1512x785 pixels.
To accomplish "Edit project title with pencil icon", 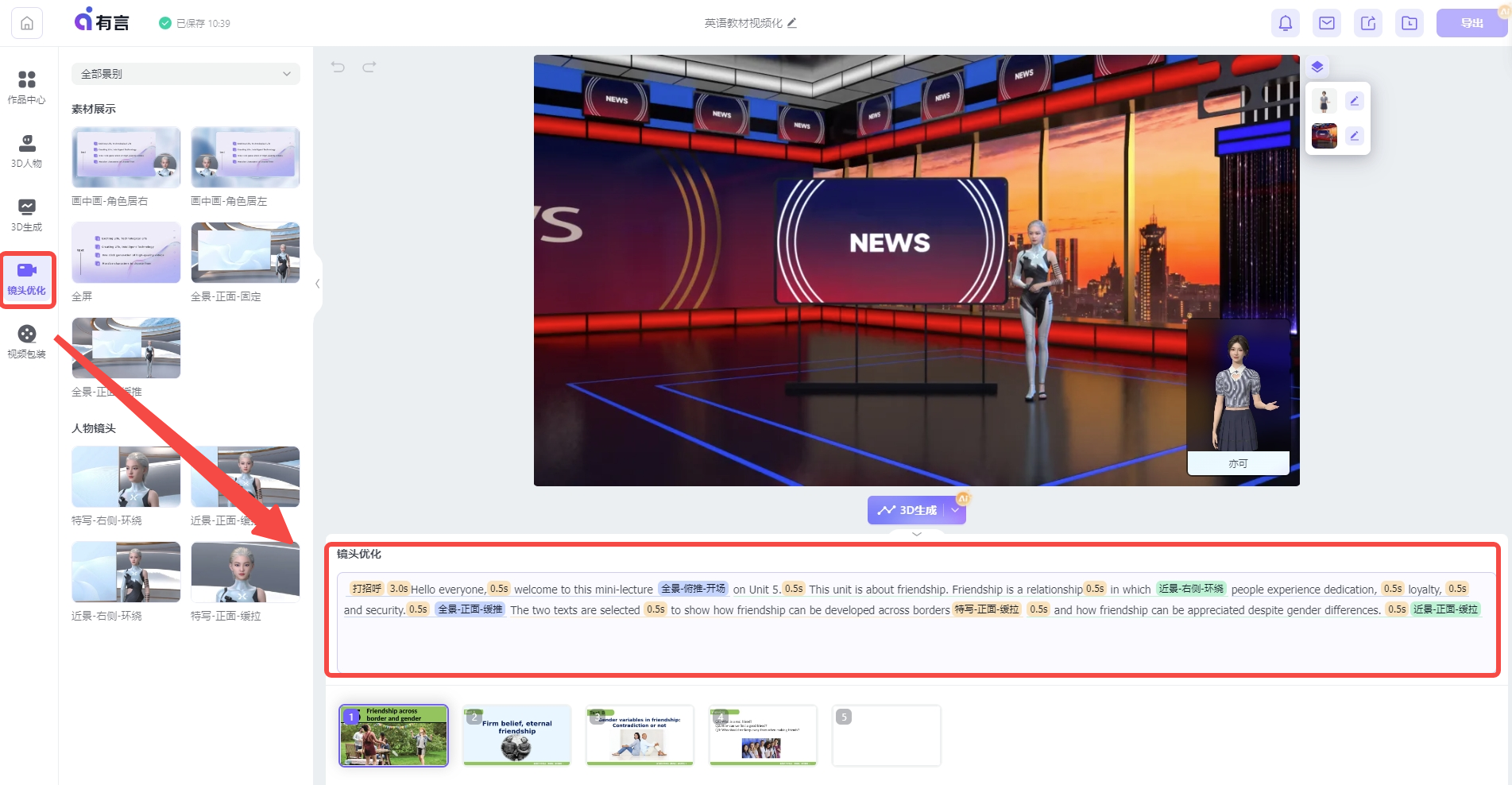I will click(x=791, y=23).
